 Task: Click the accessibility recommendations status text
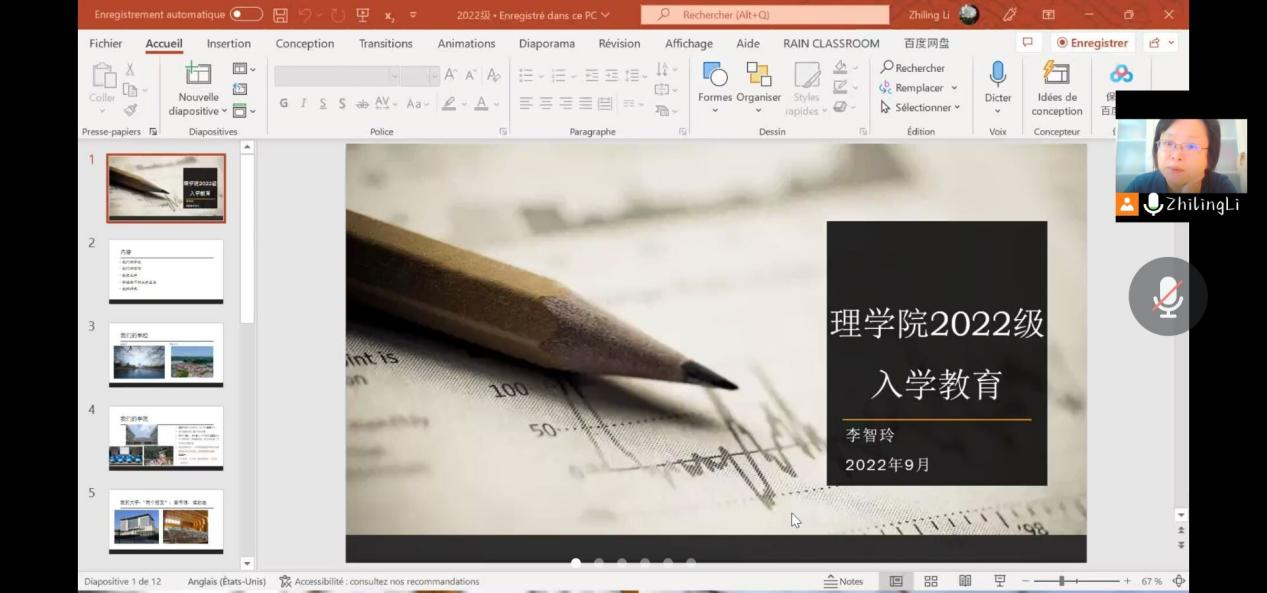click(x=386, y=581)
